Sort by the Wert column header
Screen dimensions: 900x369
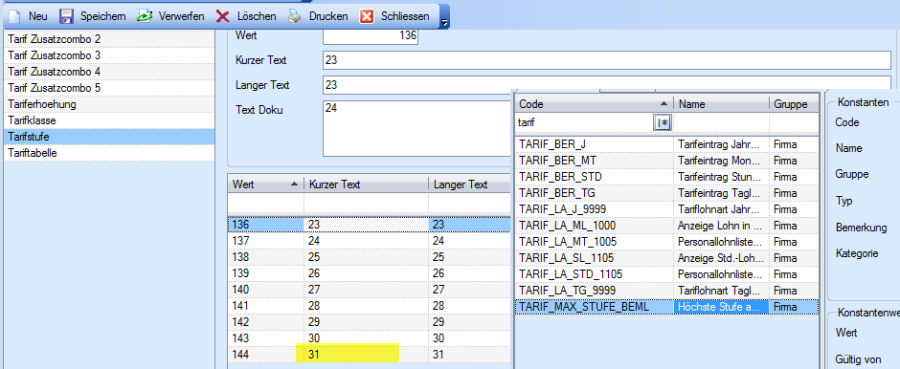266,184
